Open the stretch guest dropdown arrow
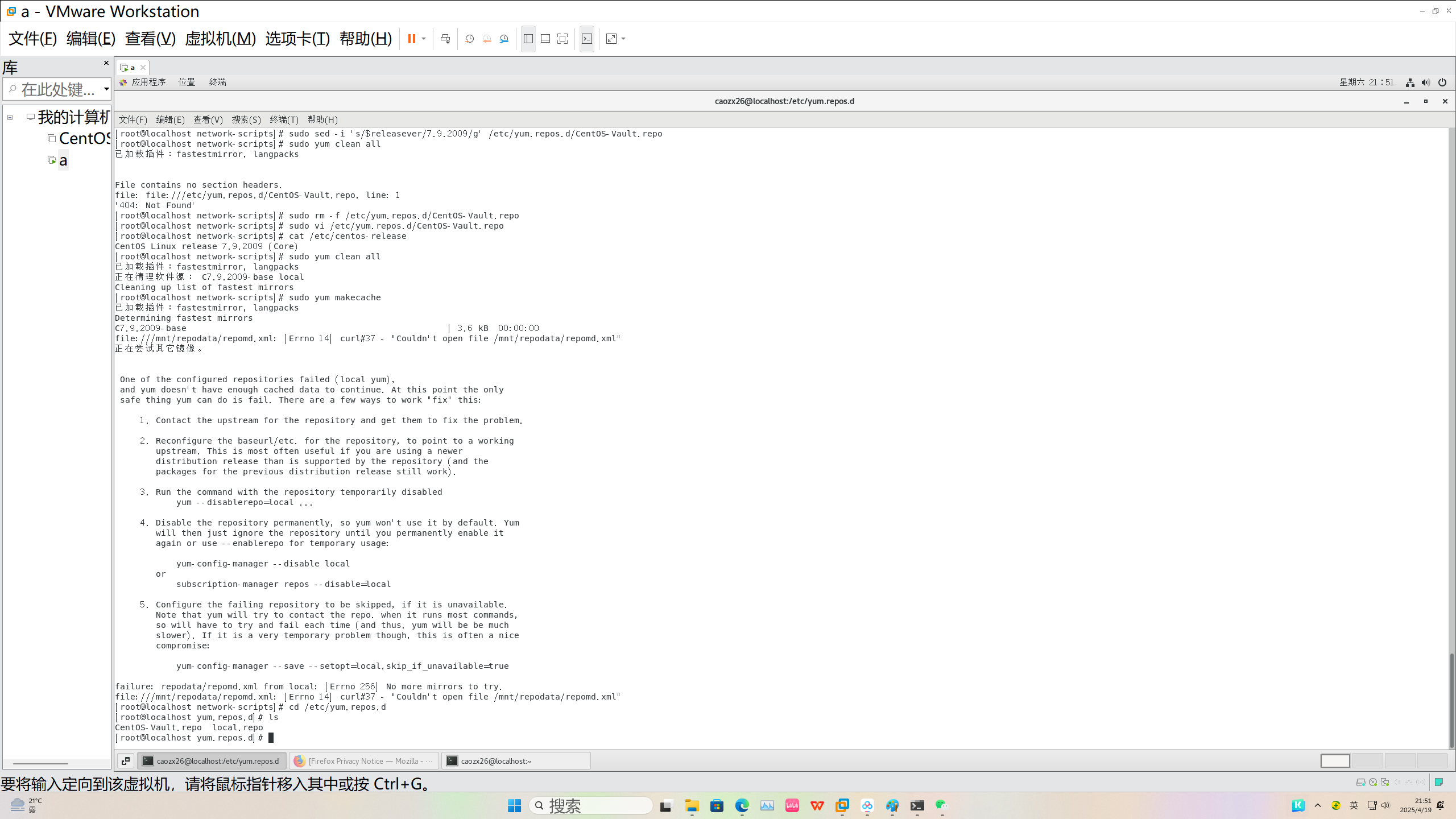 coord(623,39)
